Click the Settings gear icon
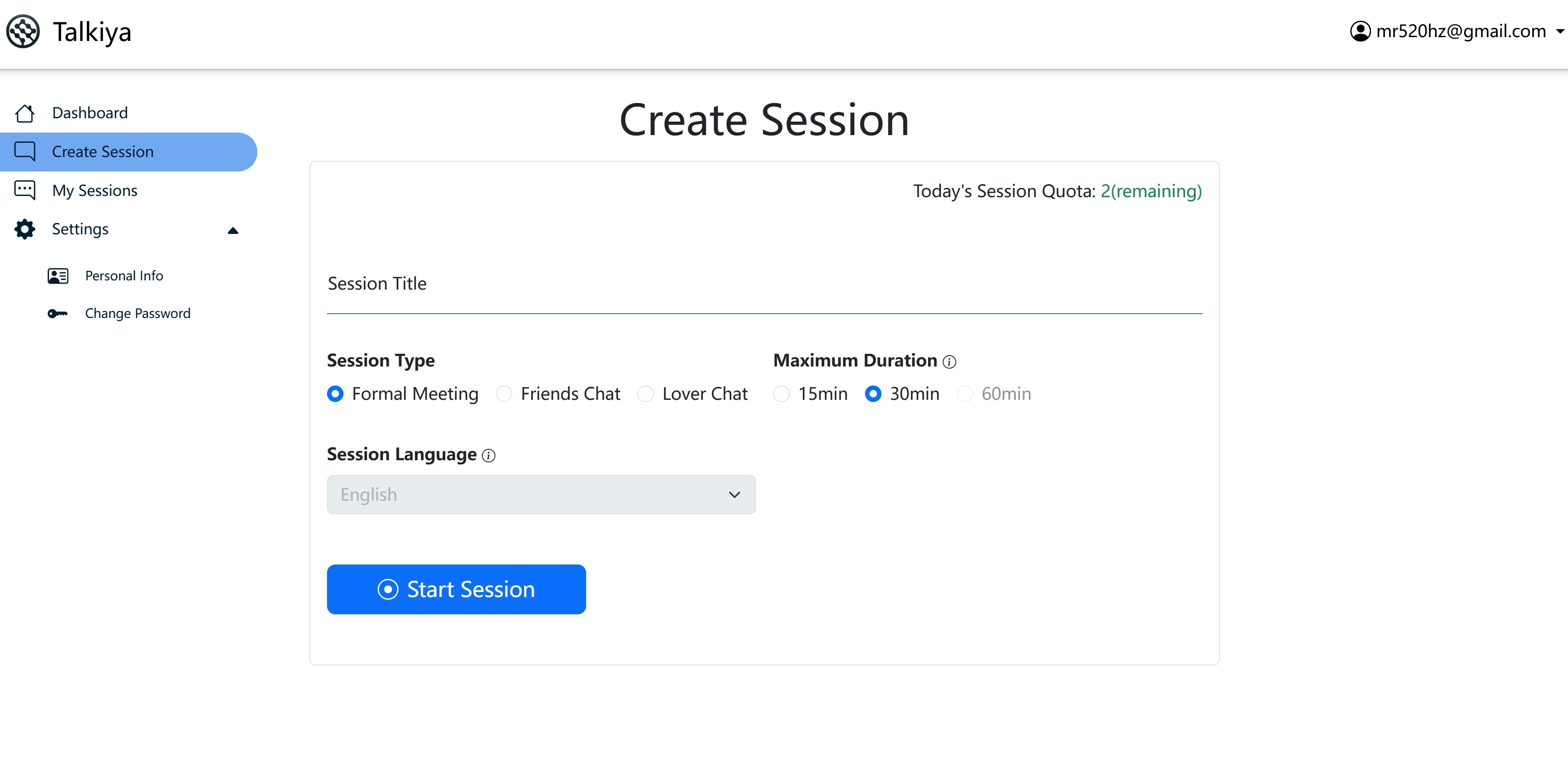 click(25, 230)
